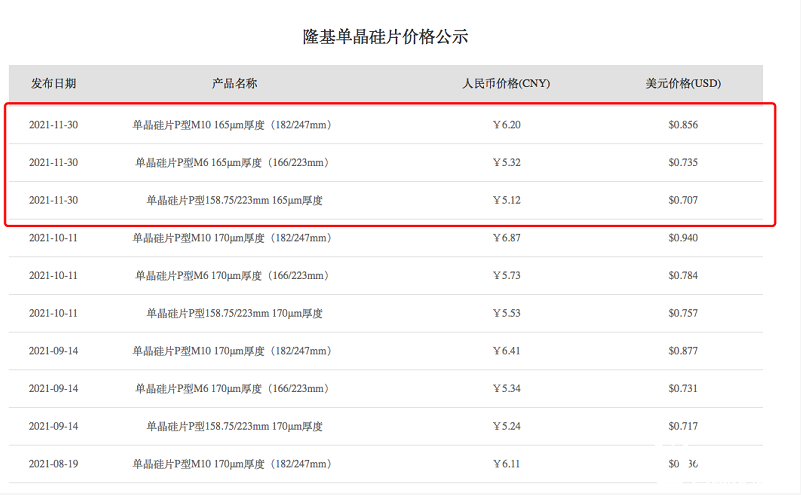Click the $0.757 price cell
Viewport: 801px width, 495px height.
(683, 314)
